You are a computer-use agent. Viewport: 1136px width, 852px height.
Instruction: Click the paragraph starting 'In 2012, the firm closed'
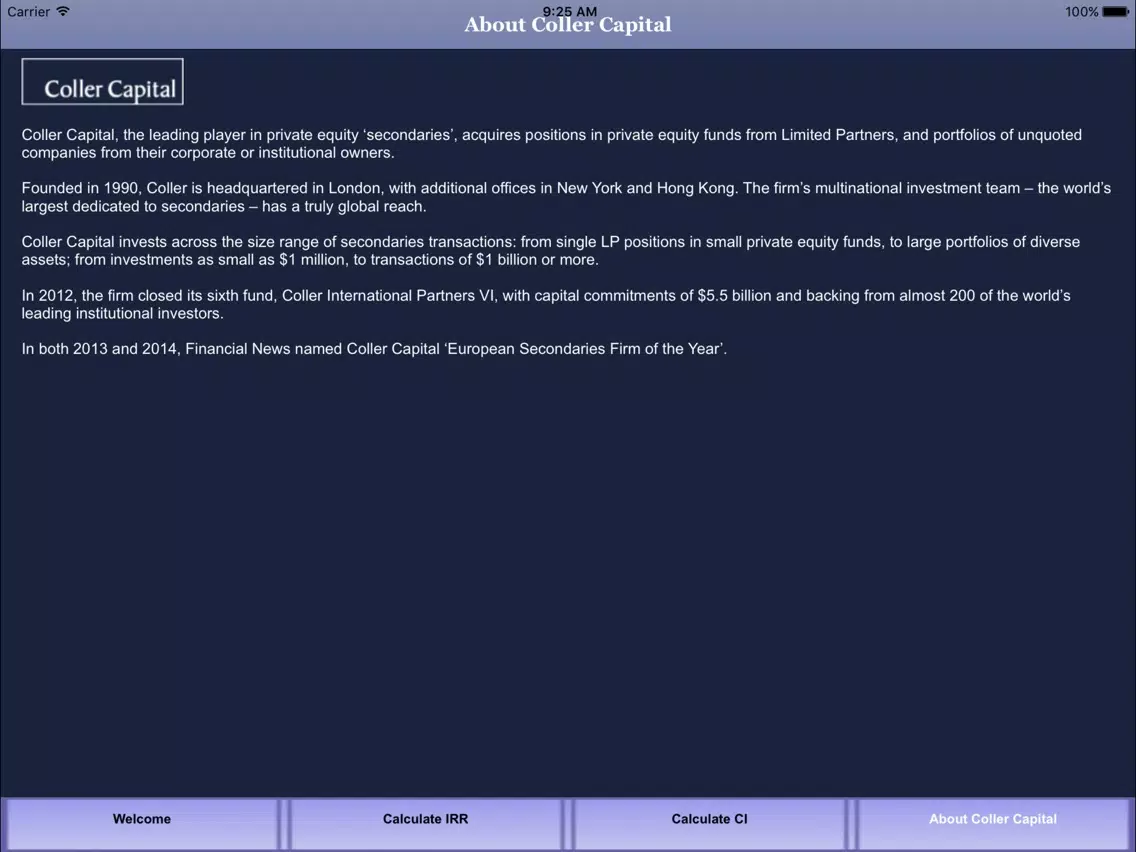[546, 304]
